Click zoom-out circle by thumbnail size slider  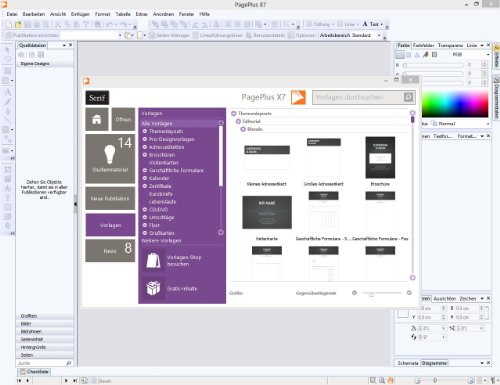pos(354,293)
